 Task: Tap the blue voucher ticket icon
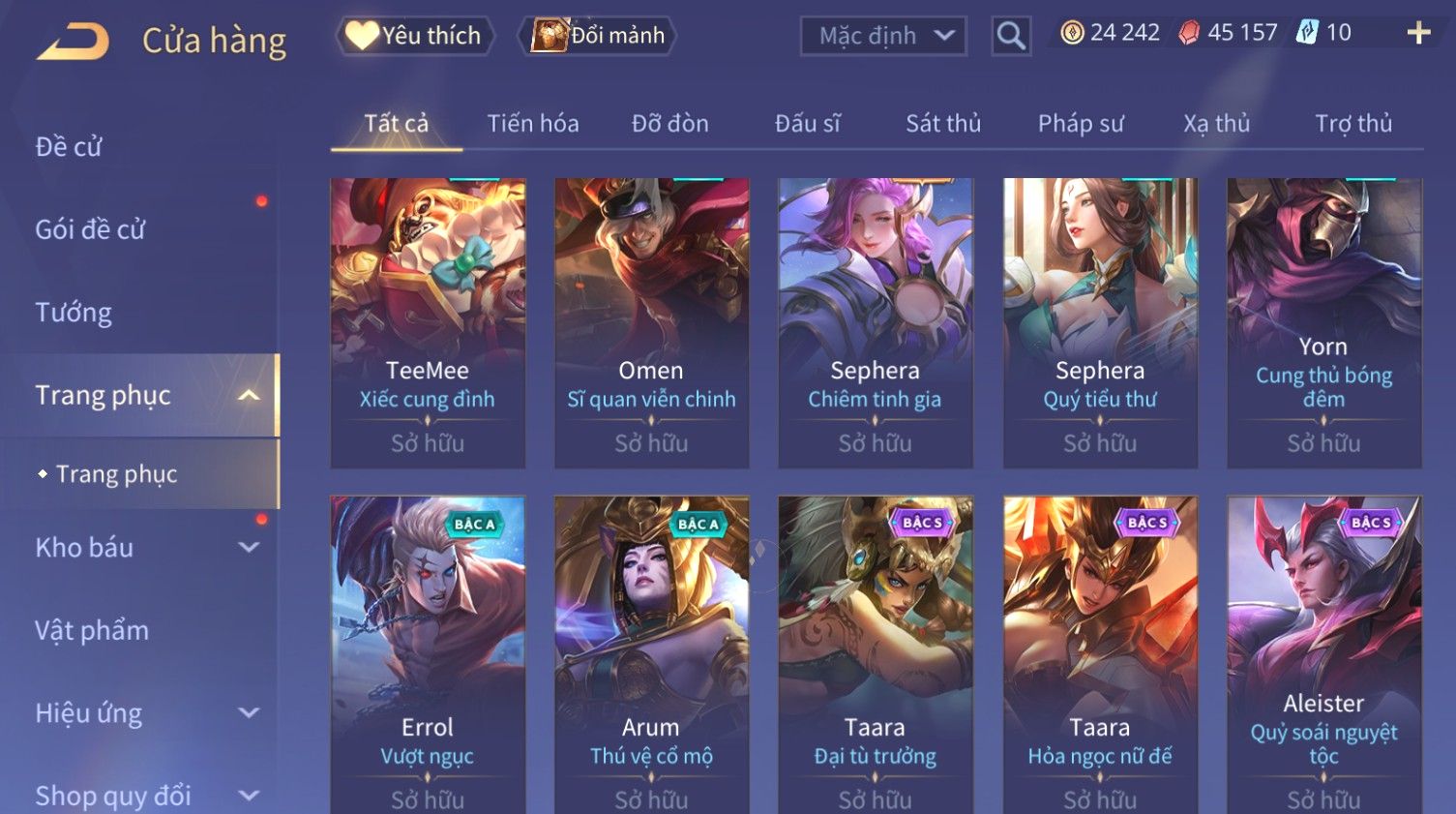click(1307, 32)
